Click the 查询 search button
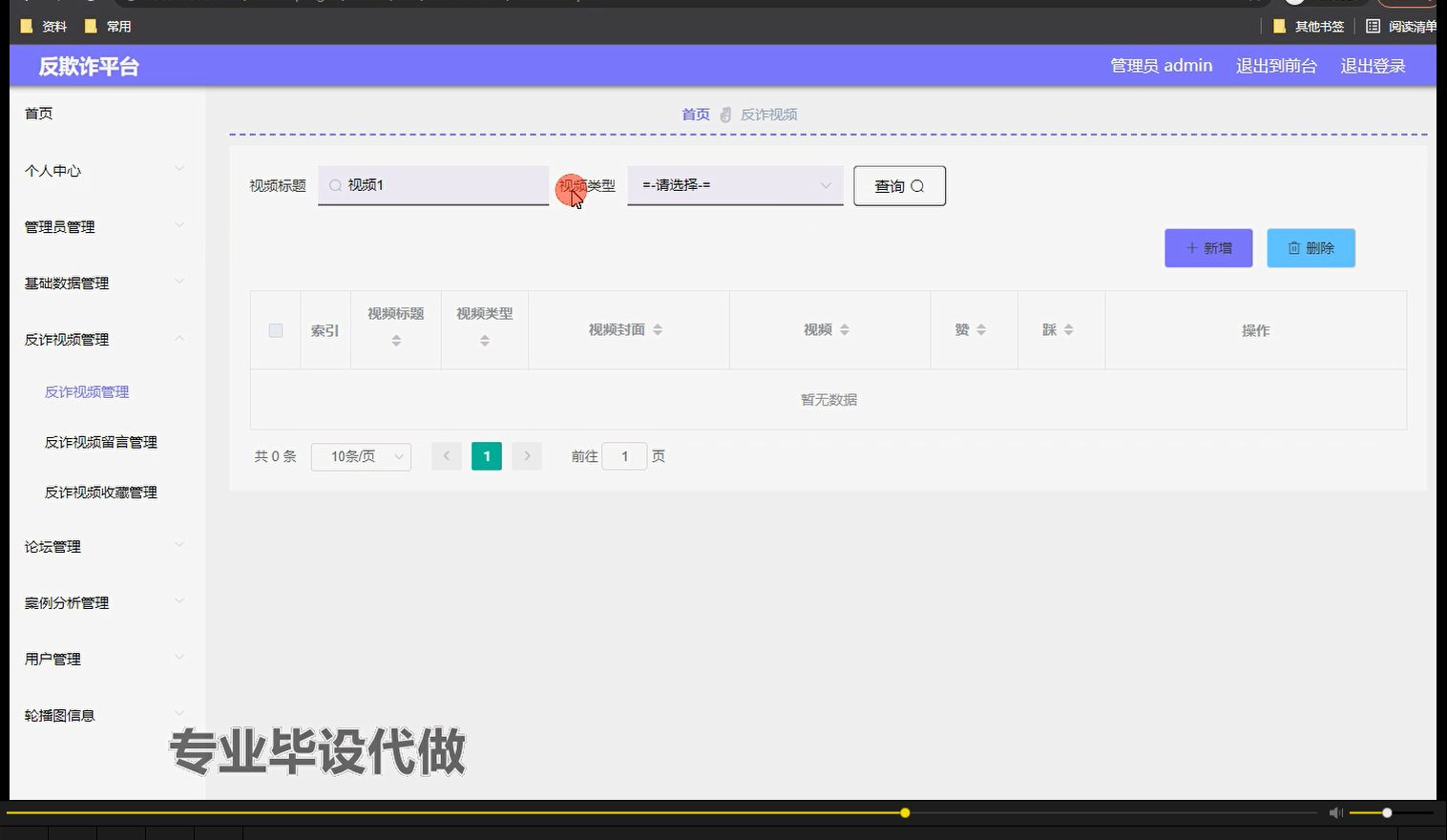Image resolution: width=1447 pixels, height=840 pixels. [898, 185]
